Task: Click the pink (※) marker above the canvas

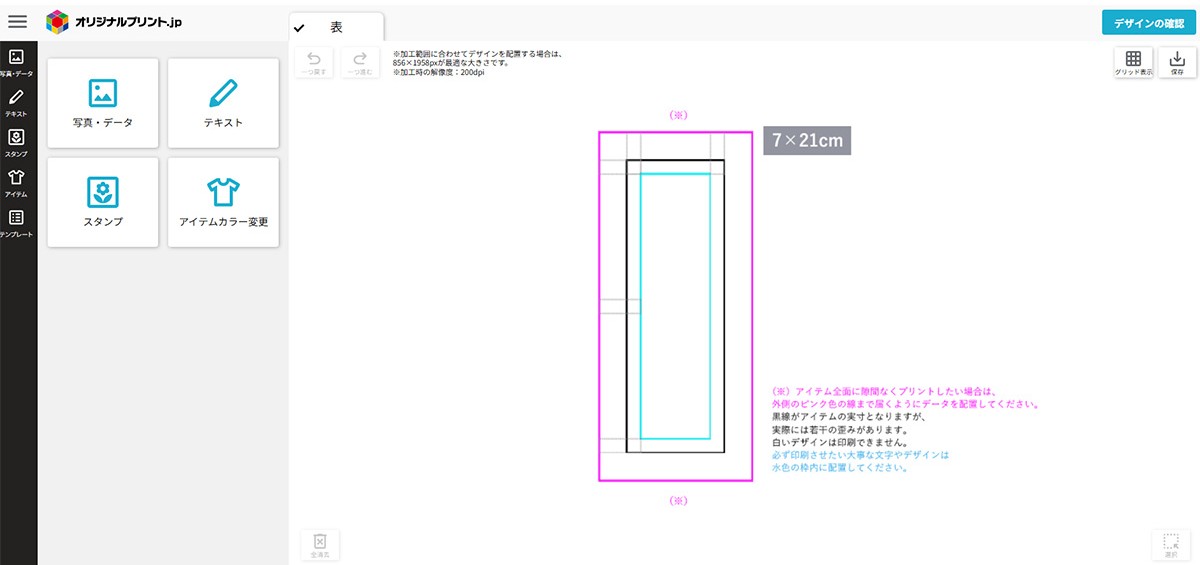Action: 678,115
